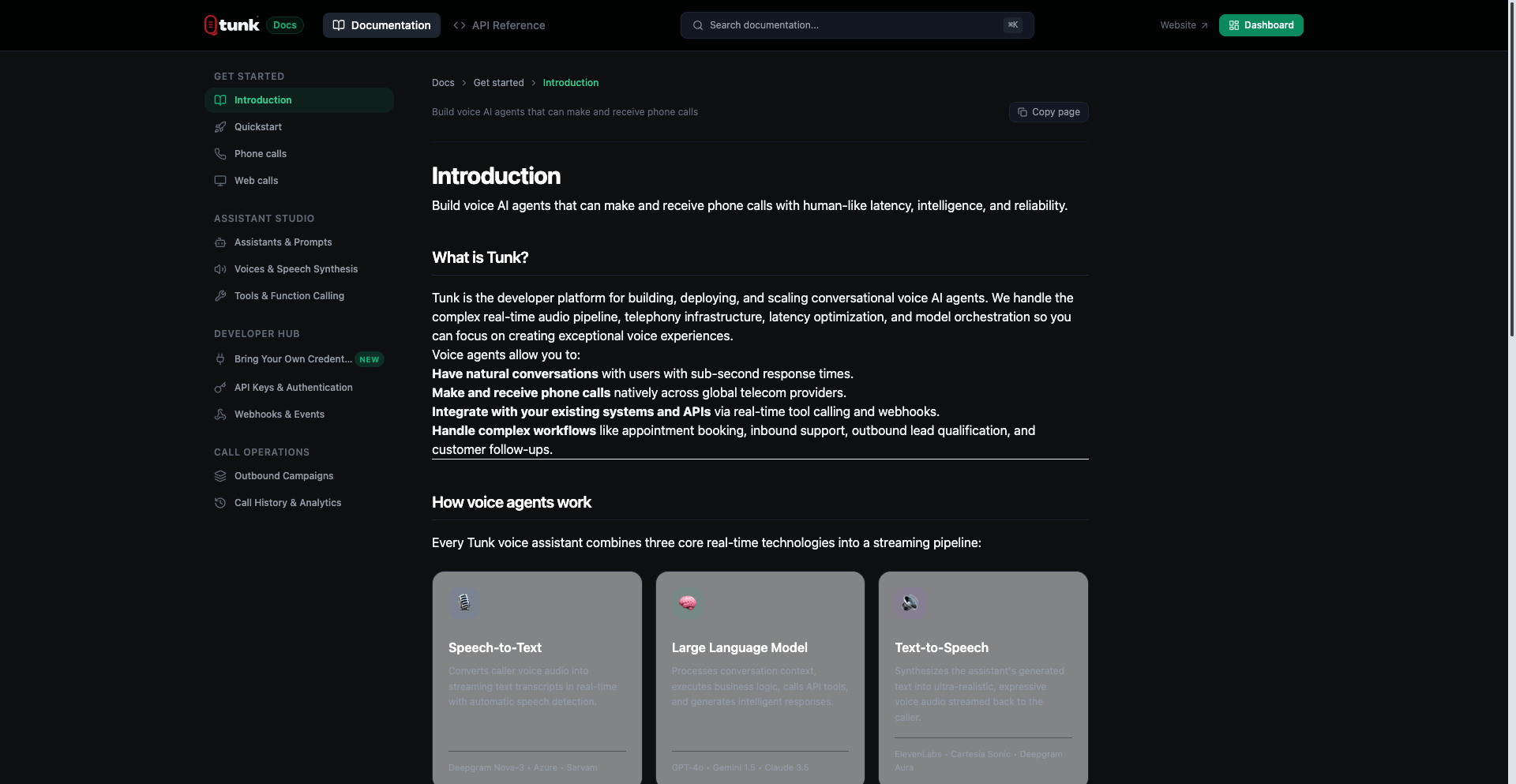
Task: Focus the Search documentation field
Action: (x=857, y=25)
